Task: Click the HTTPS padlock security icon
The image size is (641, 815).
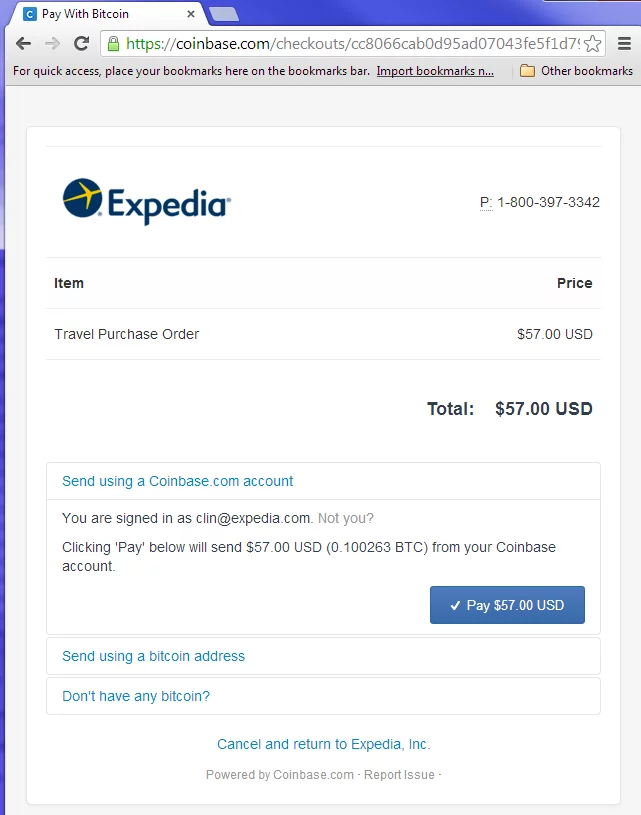Action: [113, 44]
